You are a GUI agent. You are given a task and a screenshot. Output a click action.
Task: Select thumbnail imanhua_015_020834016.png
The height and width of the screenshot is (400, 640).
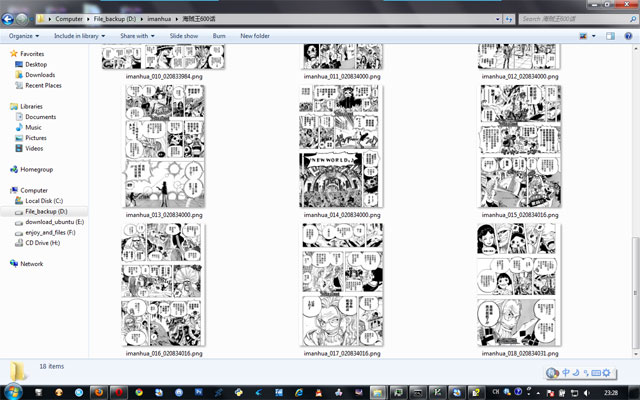[520, 146]
